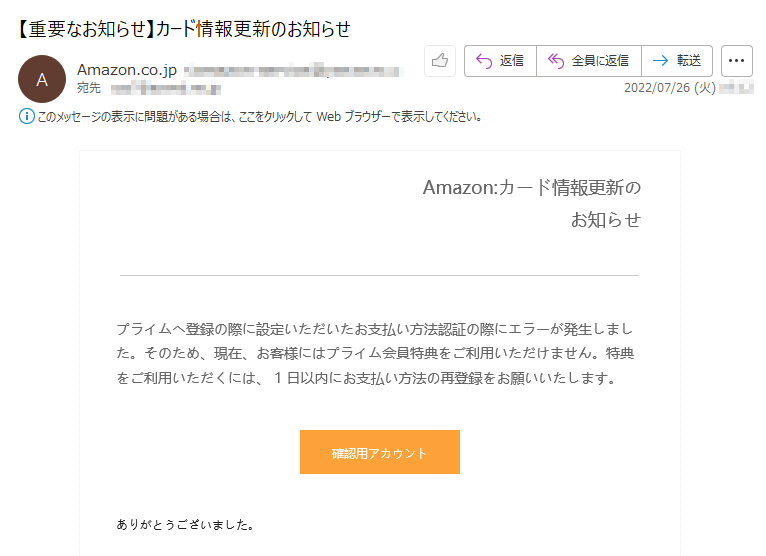Select the 返信 reply button label
766x556 pixels.
coord(511,61)
